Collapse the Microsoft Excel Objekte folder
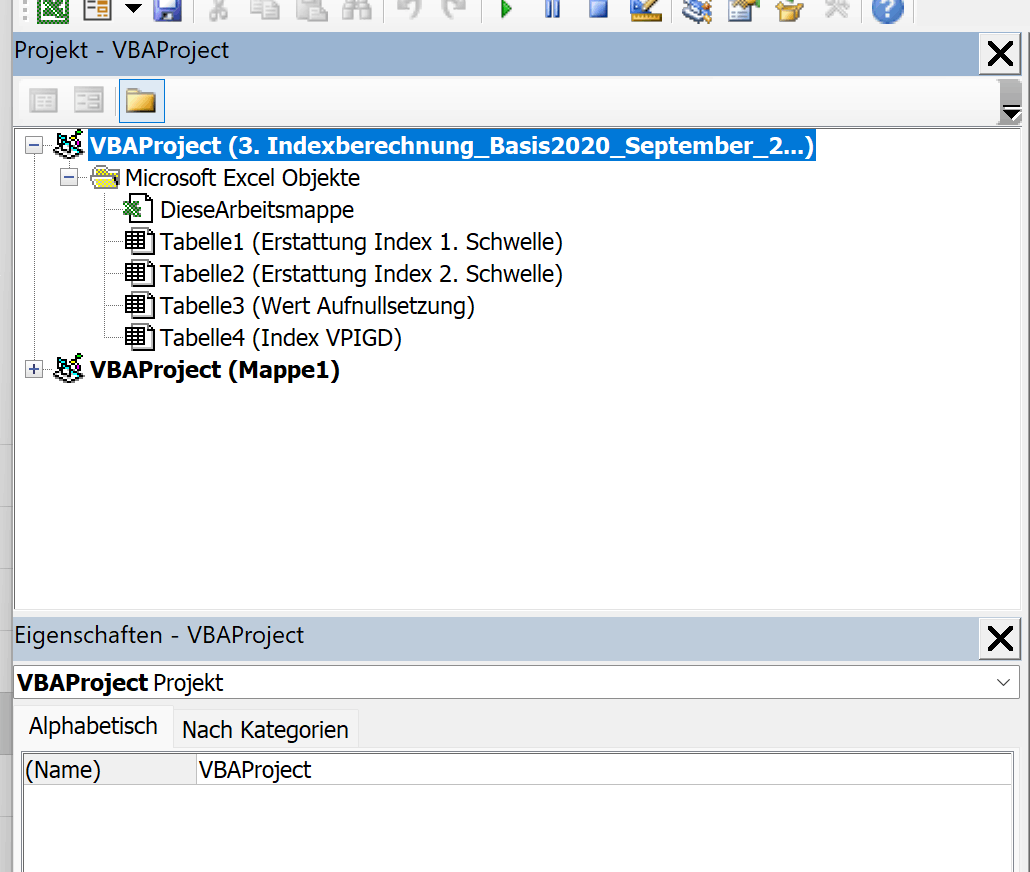1030x872 pixels. click(69, 177)
